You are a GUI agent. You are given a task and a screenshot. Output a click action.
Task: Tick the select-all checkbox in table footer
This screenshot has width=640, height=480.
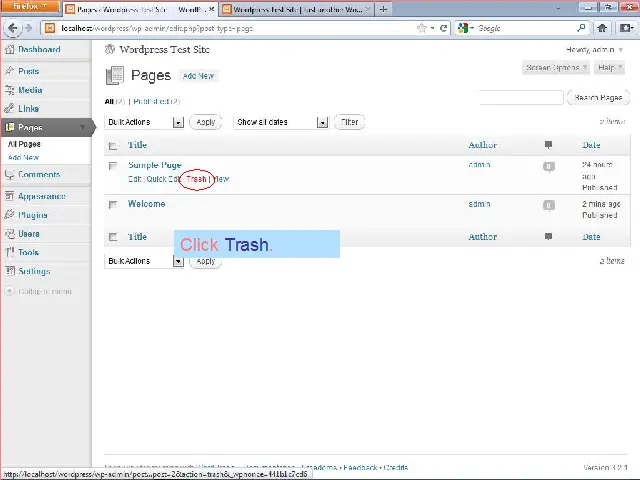(113, 237)
